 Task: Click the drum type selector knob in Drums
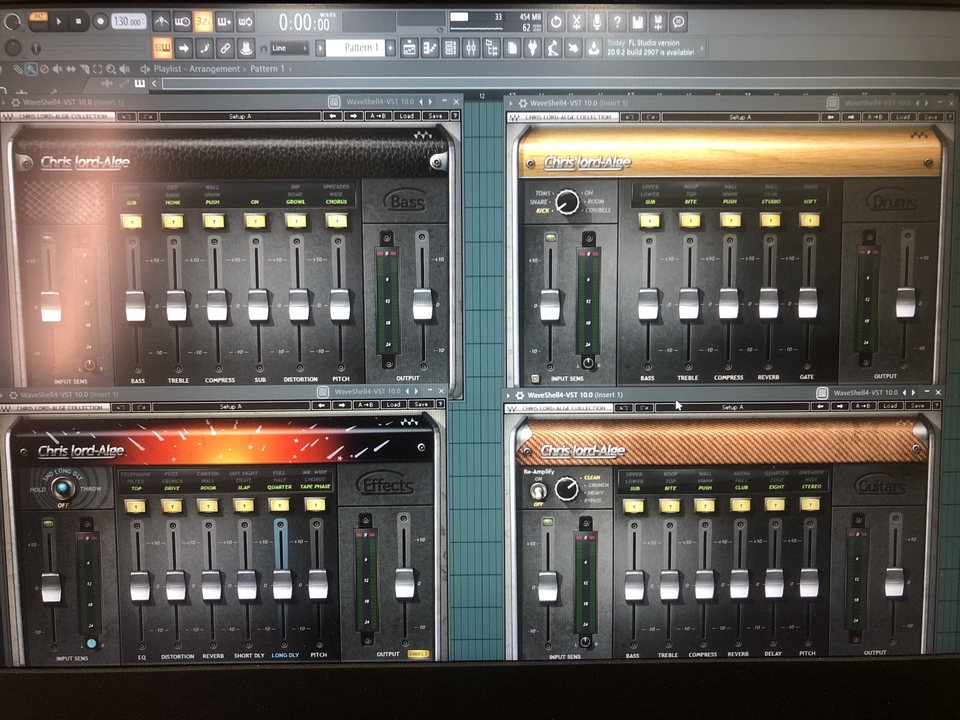click(x=567, y=201)
